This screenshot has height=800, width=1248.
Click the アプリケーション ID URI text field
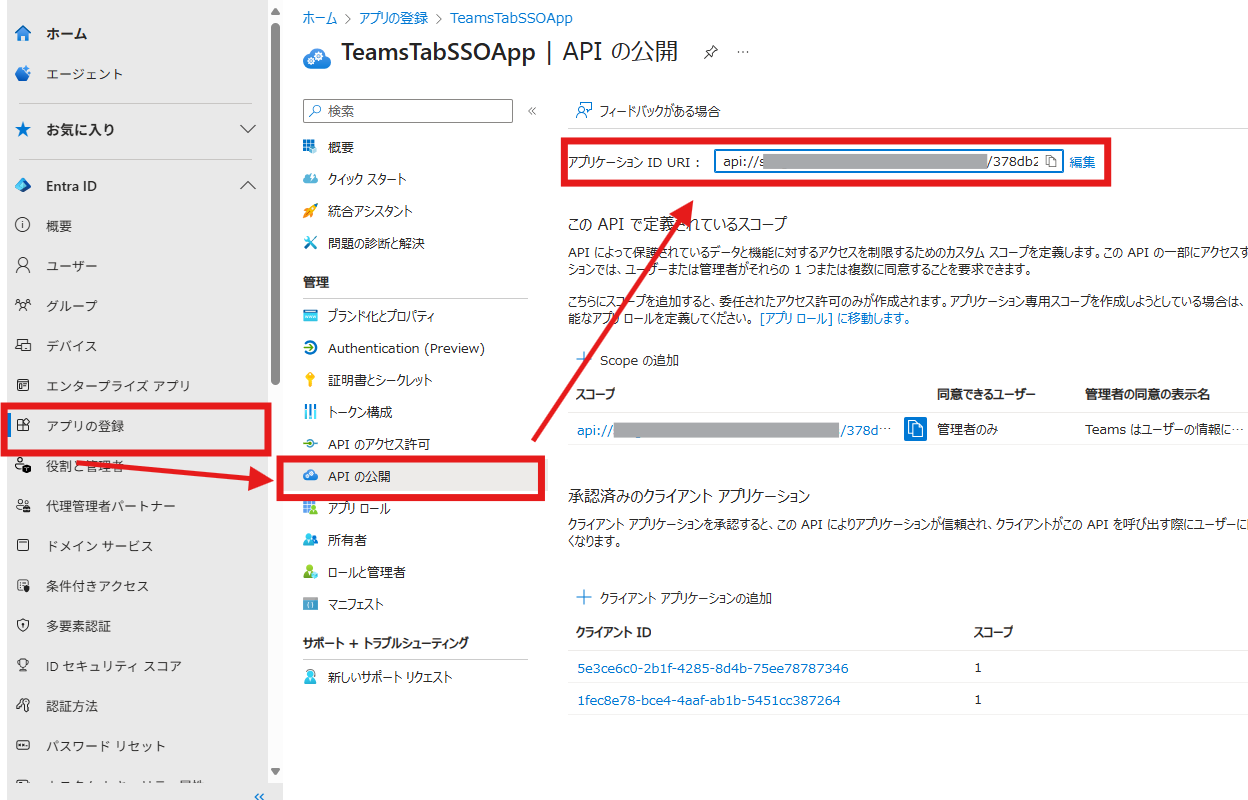[x=889, y=162]
